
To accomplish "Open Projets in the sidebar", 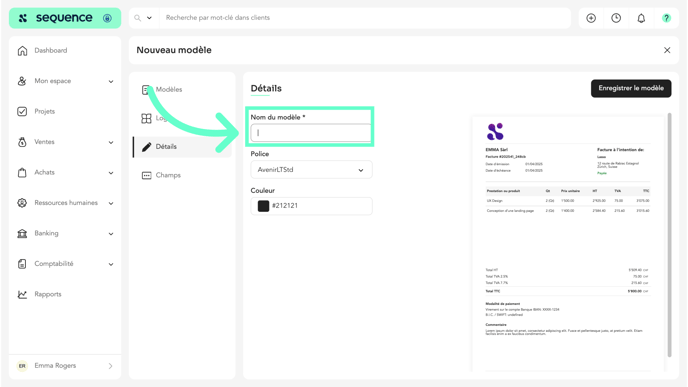I will click(x=45, y=111).
